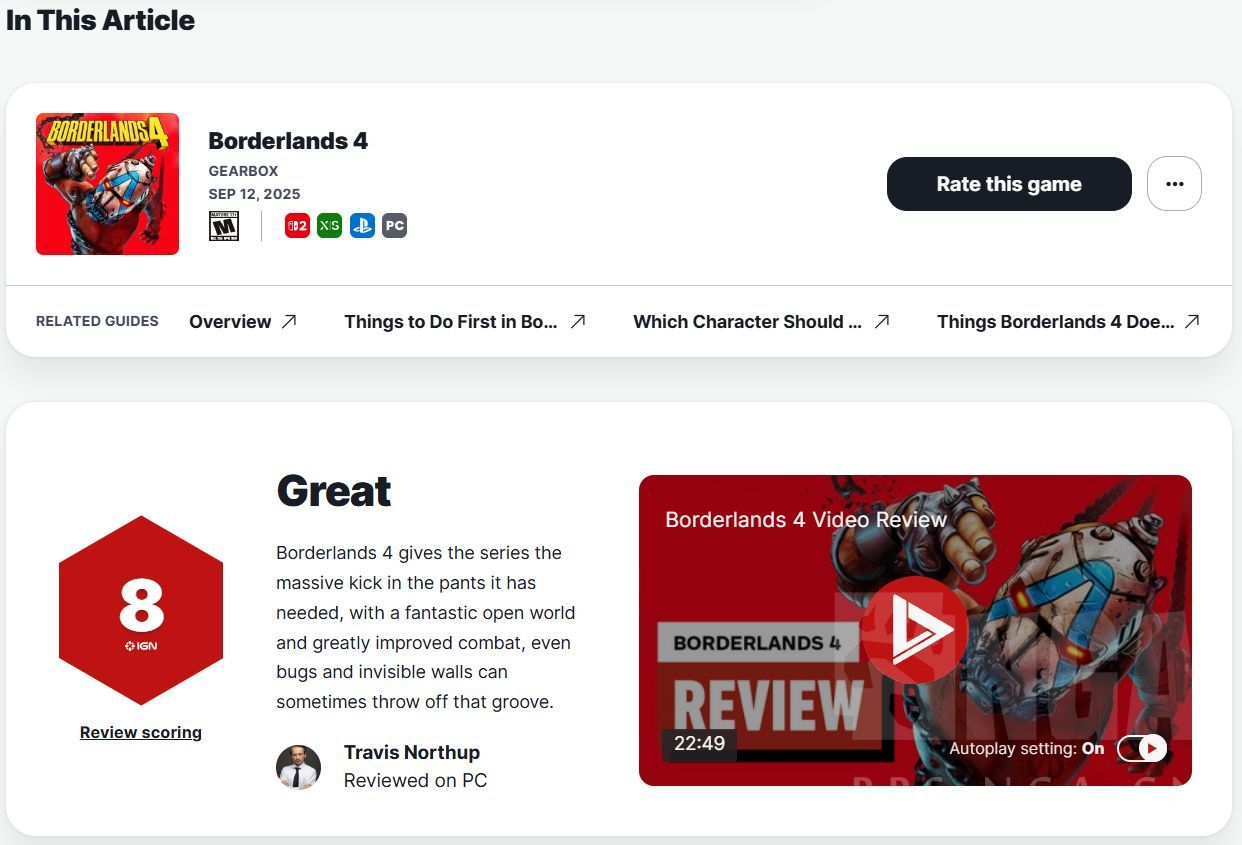Click the Borderlands 4 game title
This screenshot has width=1242, height=845.
[x=288, y=141]
